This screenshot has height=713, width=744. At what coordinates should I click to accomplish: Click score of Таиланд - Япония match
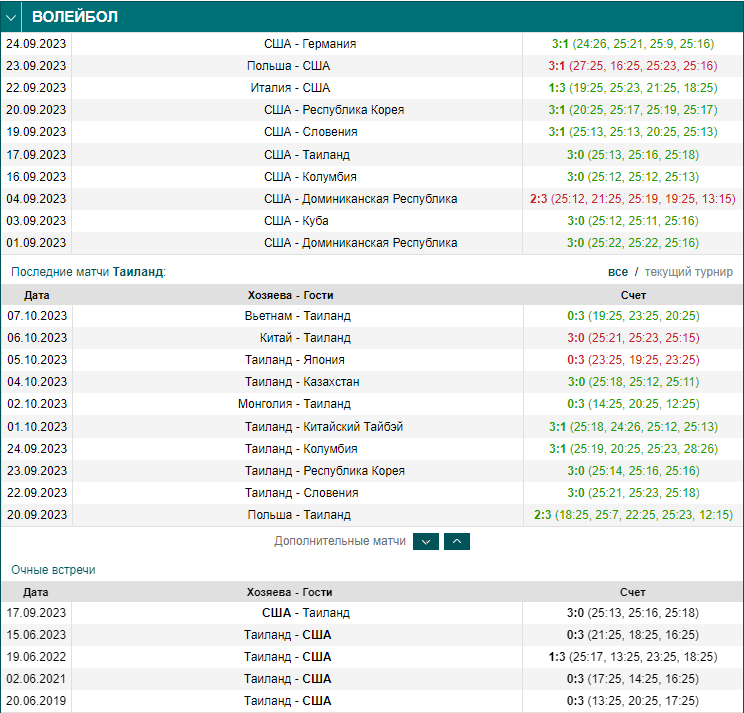click(633, 360)
